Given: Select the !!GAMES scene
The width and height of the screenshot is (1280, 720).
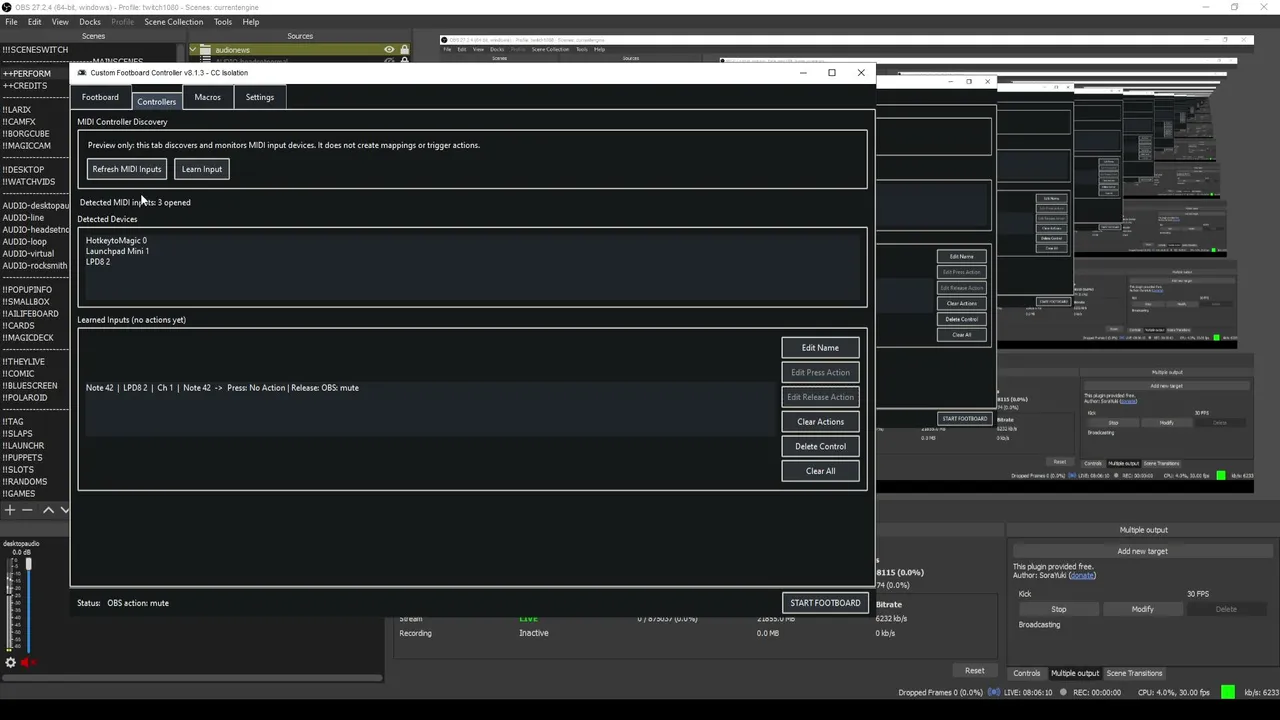Looking at the screenshot, I should 19,494.
